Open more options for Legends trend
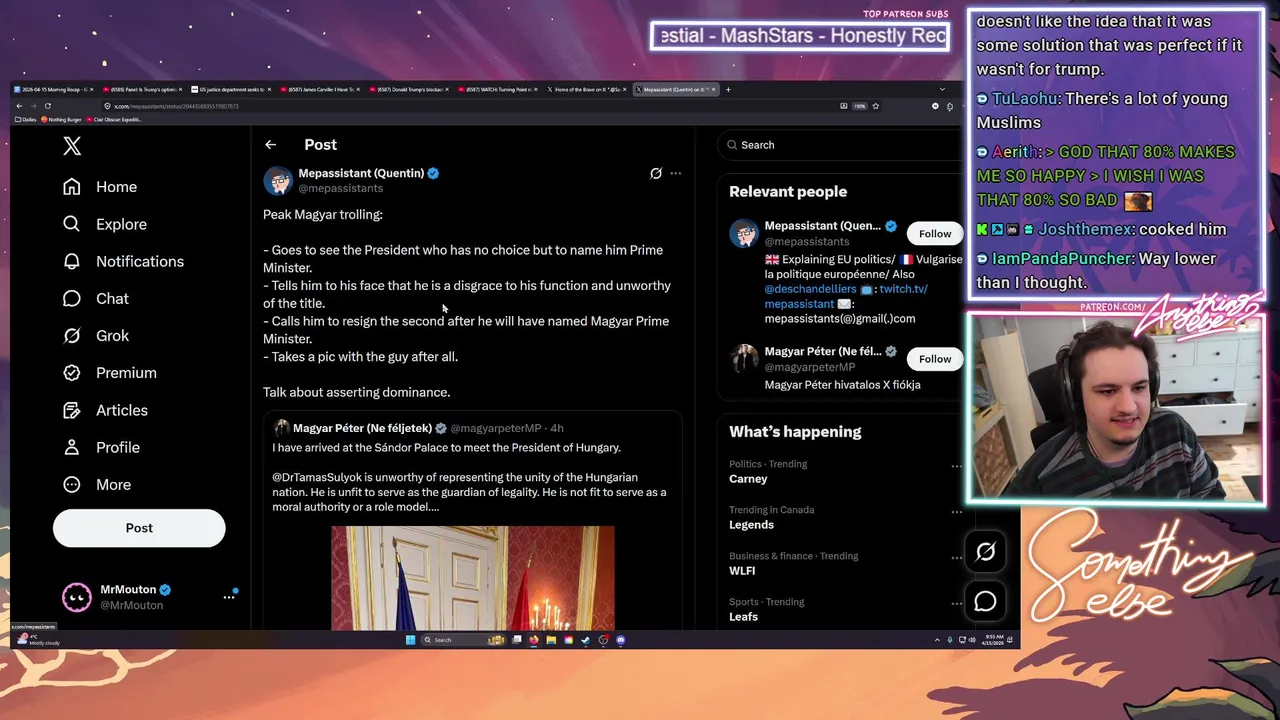 tap(956, 512)
